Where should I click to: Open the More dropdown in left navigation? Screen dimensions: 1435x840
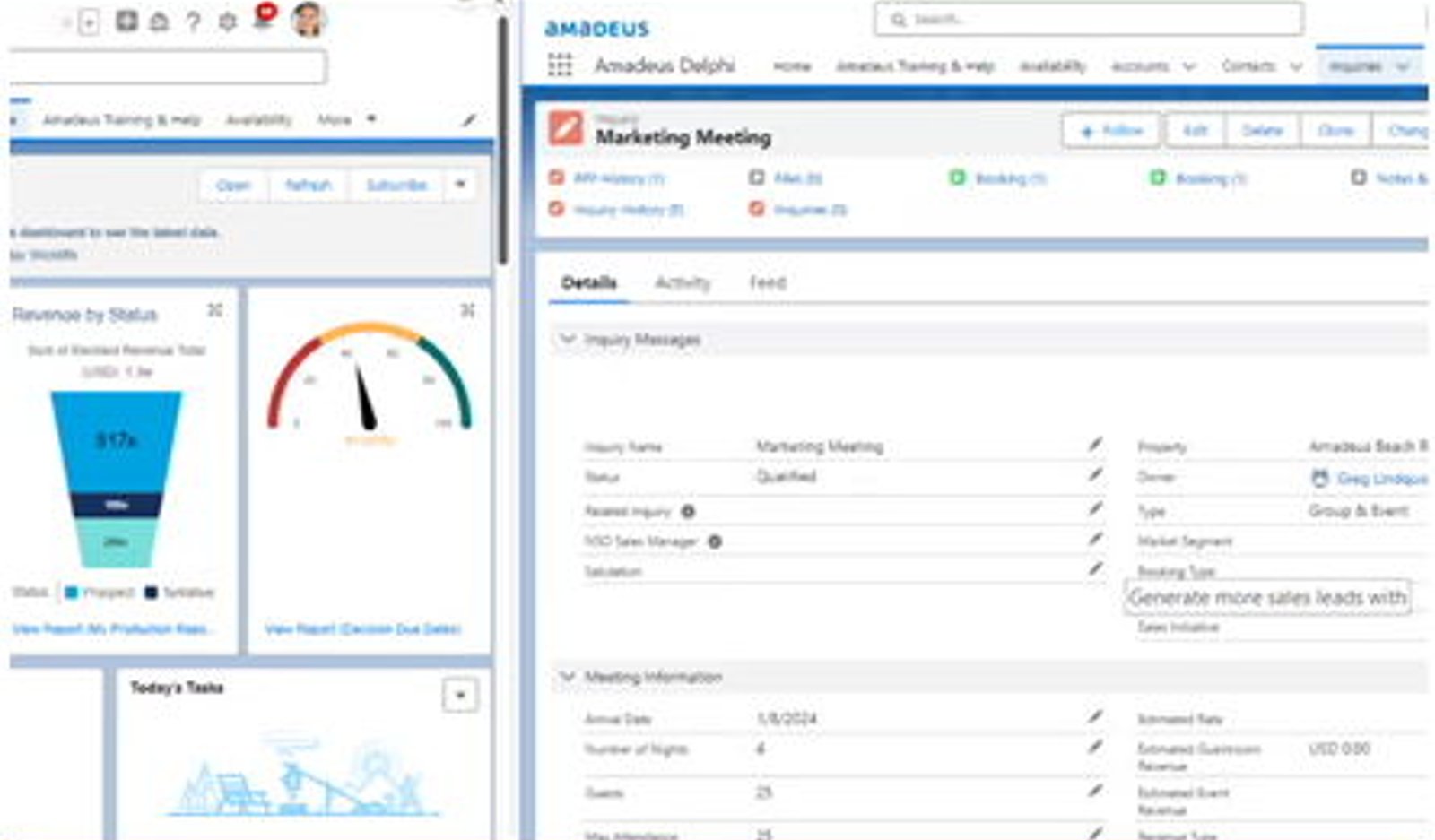(x=346, y=119)
